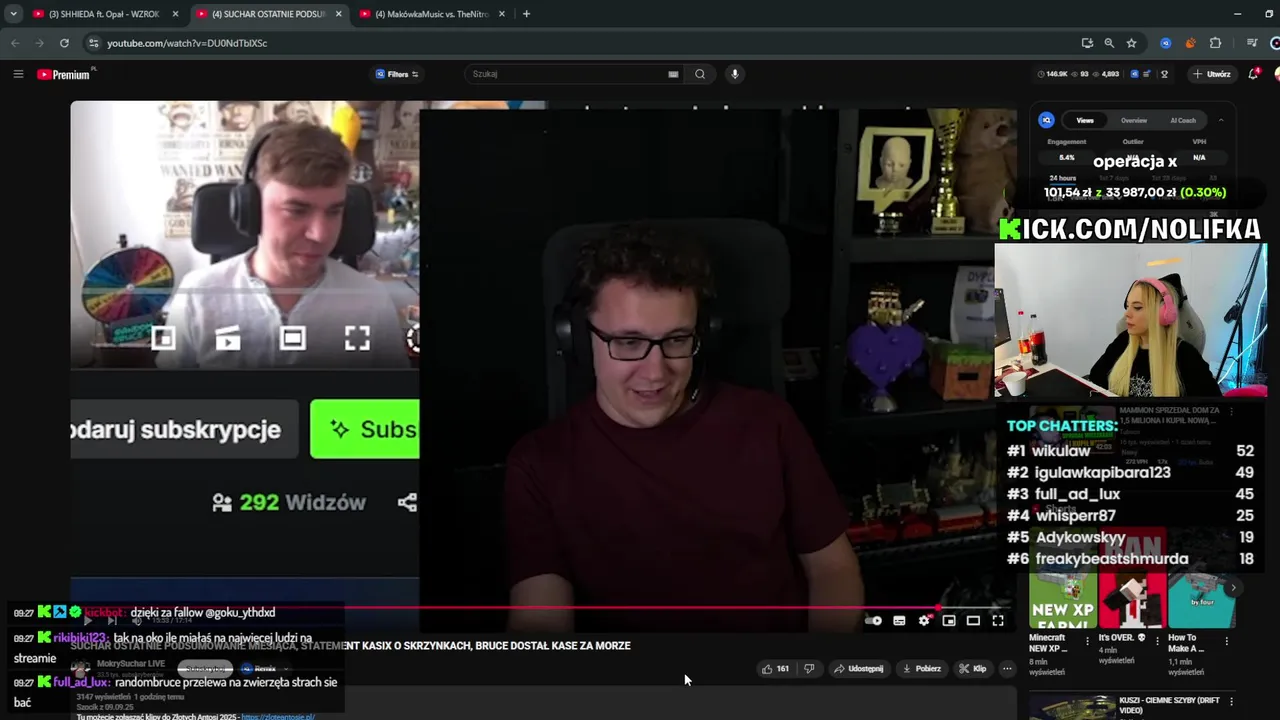Open options menu for It's OVER video
The image size is (1280, 720).
[1157, 640]
